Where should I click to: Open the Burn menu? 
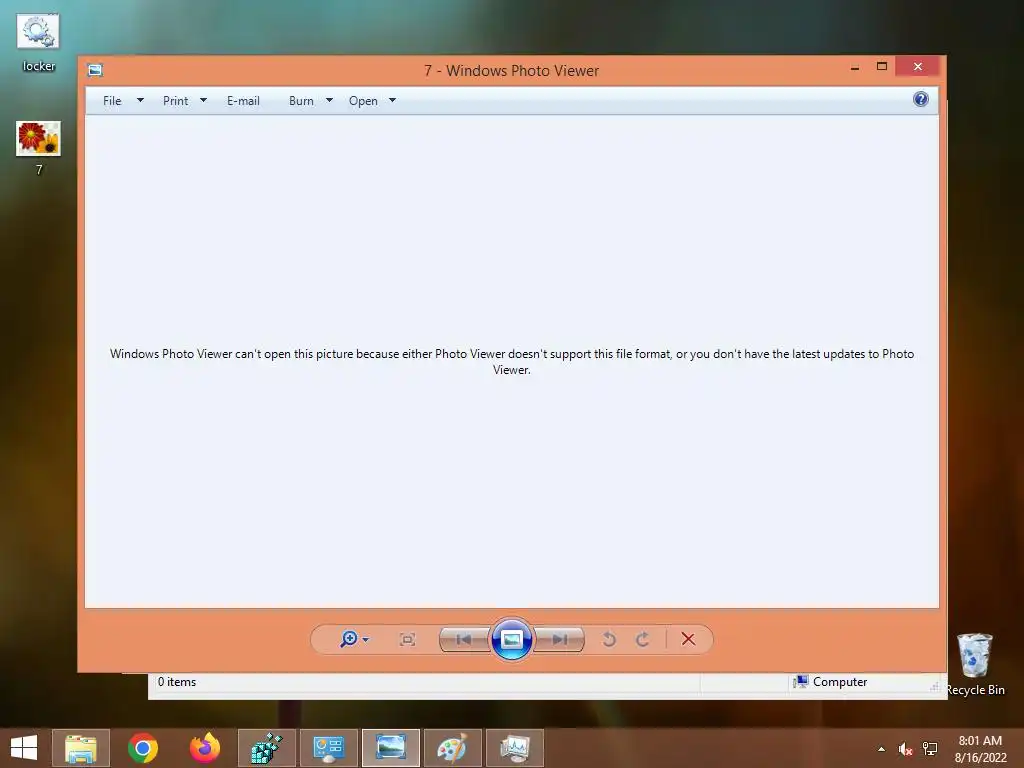301,101
